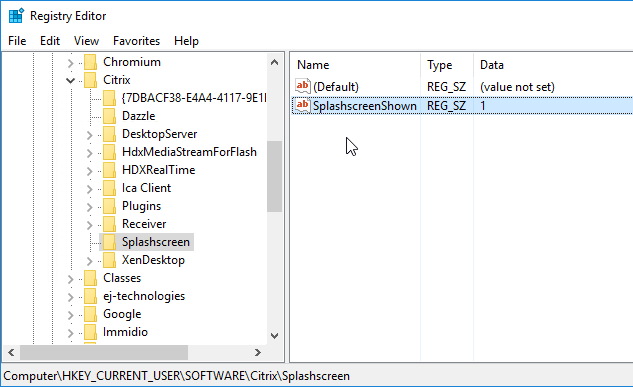Viewport: 633px width, 387px height.
Task: Expand the Receiver key
Action: click(x=90, y=225)
